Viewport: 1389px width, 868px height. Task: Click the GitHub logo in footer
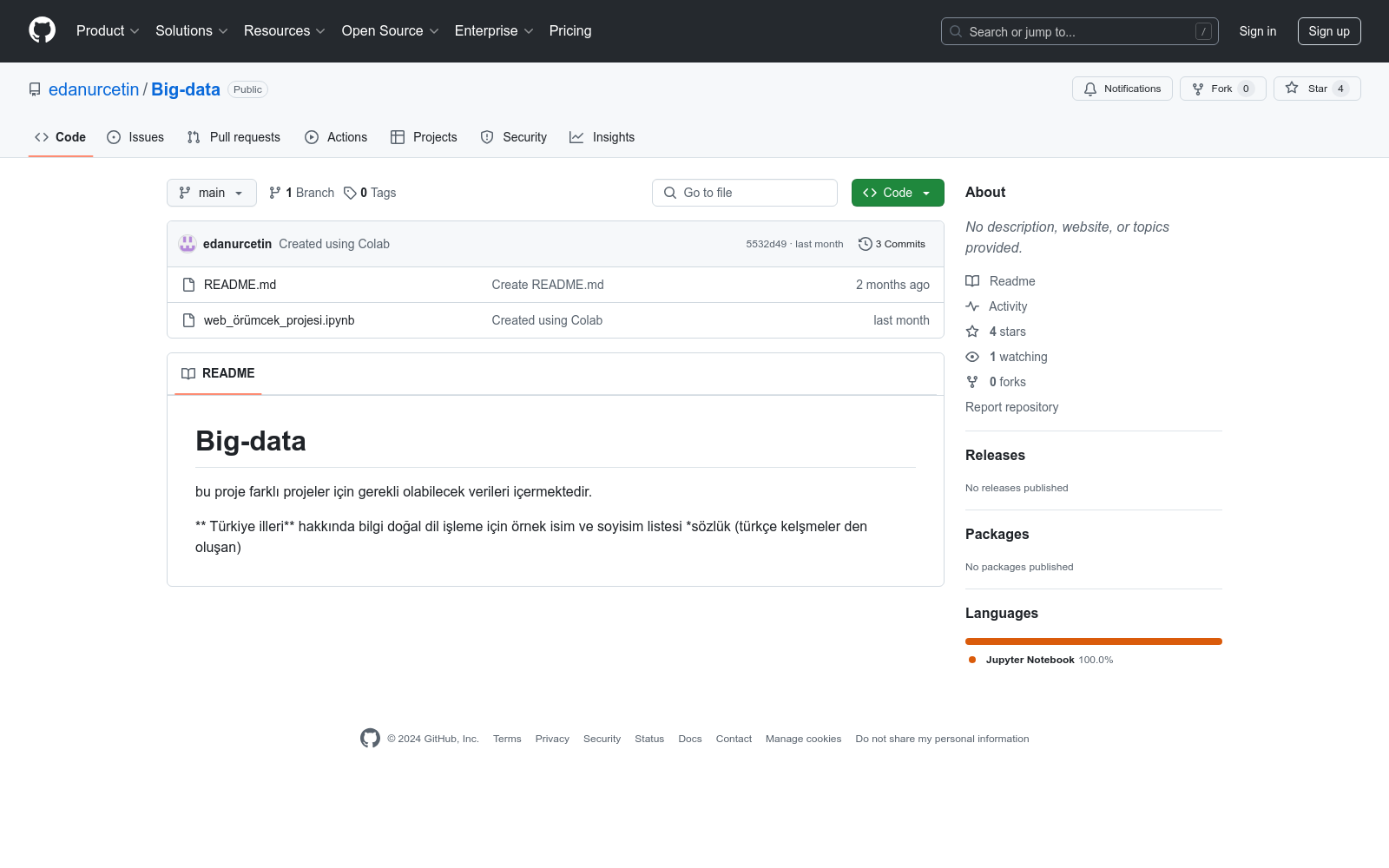[x=370, y=738]
